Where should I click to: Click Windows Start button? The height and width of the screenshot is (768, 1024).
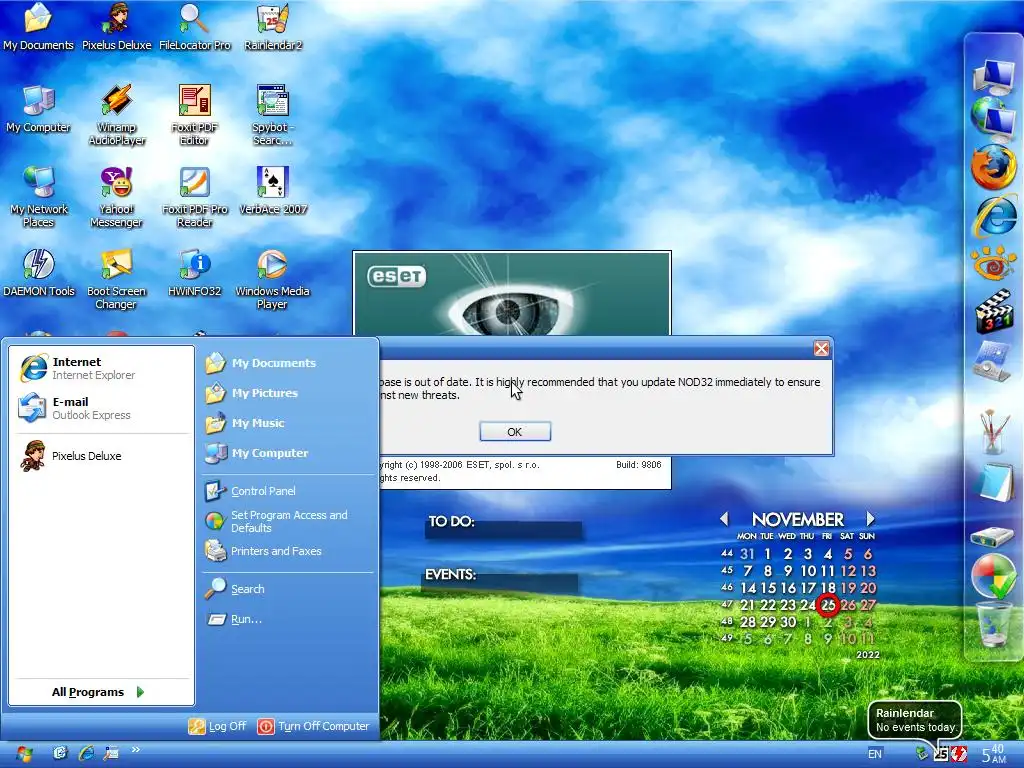(x=24, y=754)
